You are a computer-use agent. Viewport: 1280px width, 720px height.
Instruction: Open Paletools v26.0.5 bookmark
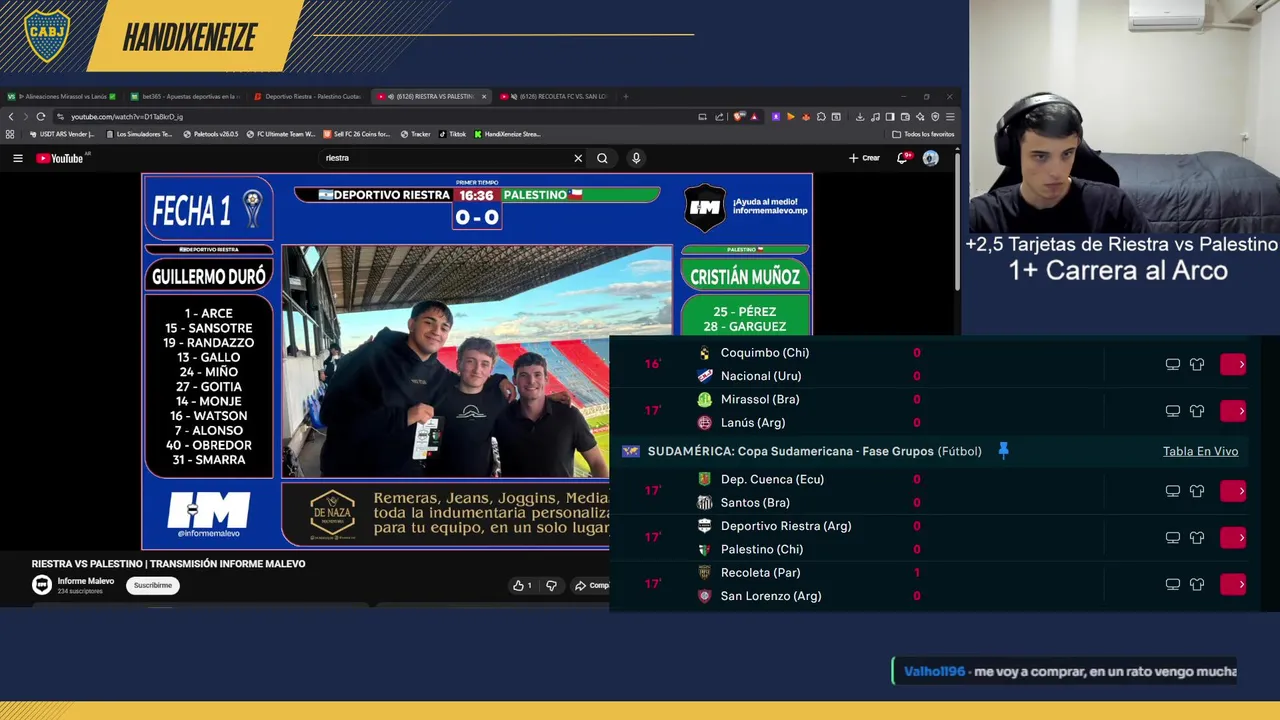[210, 134]
